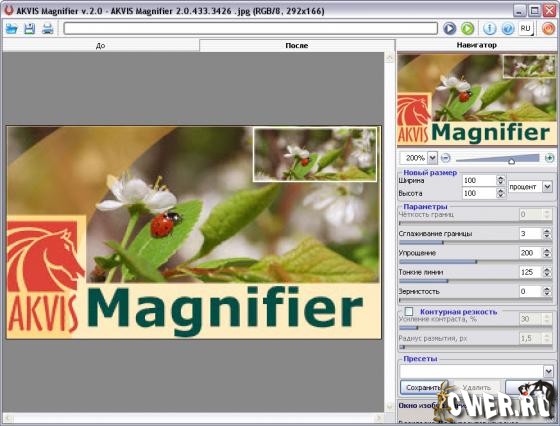
Task: Switch to the До tab
Action: click(x=100, y=45)
